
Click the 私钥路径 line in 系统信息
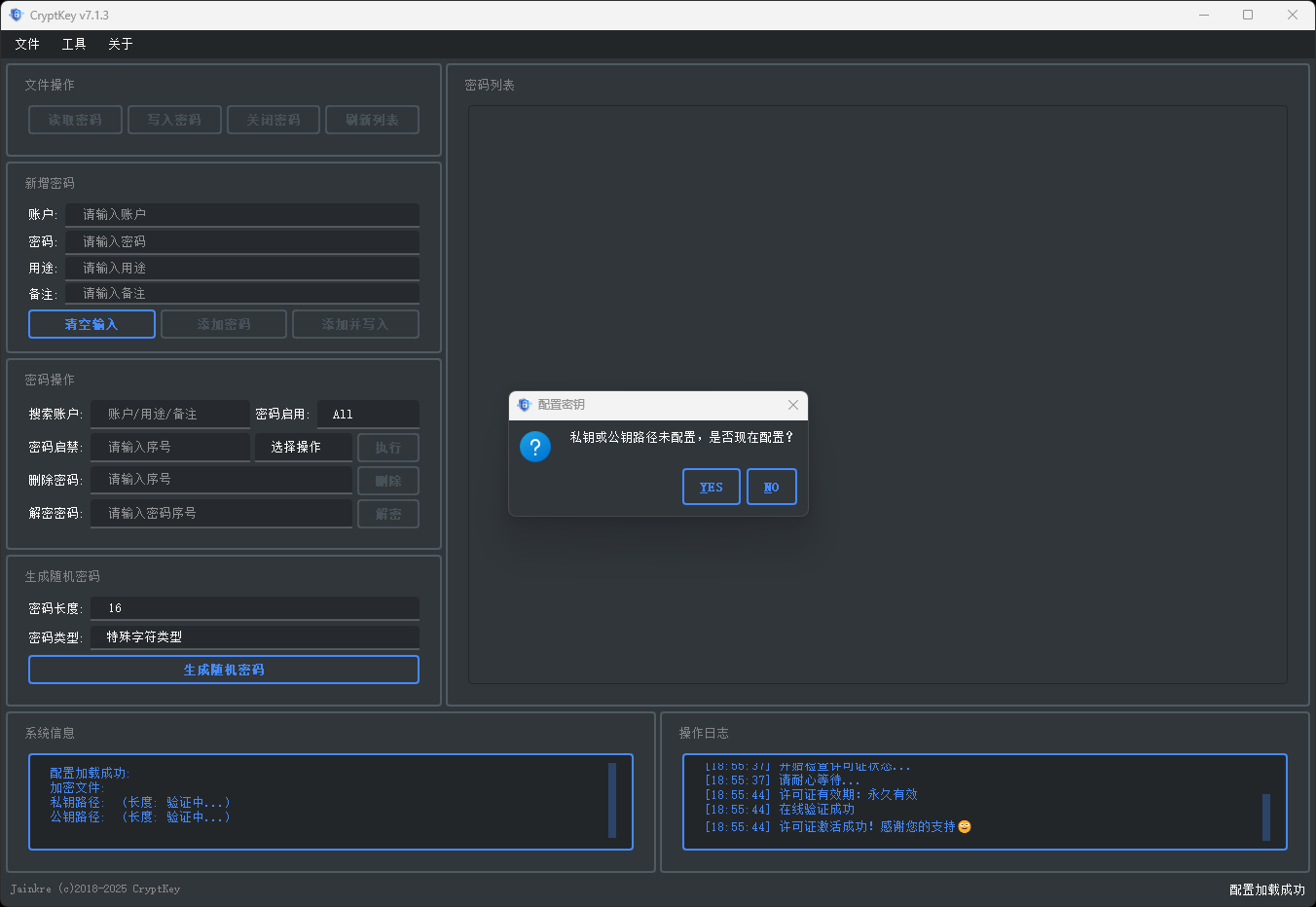[x=140, y=803]
